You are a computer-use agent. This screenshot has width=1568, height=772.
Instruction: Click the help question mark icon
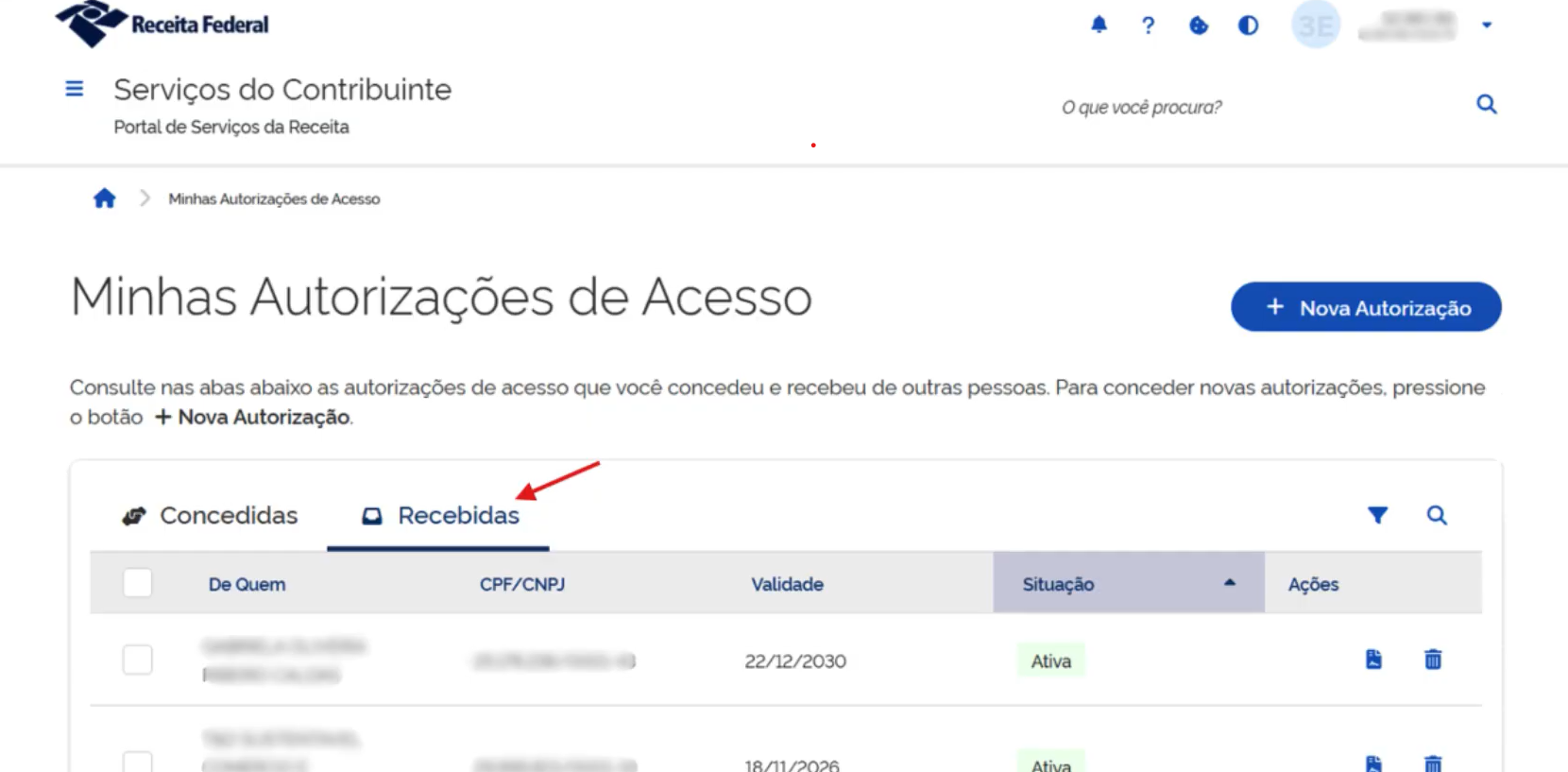point(1148,26)
